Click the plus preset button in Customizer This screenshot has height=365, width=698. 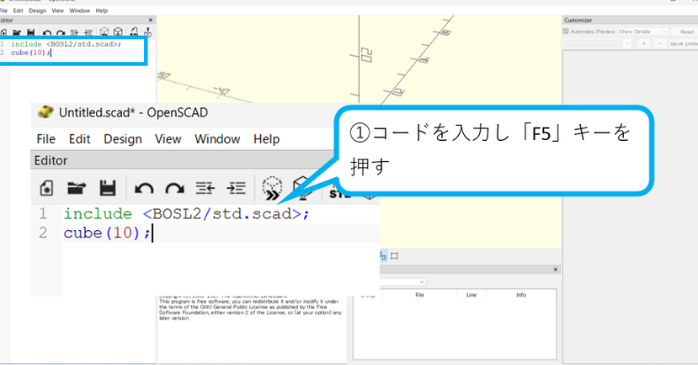click(x=643, y=44)
